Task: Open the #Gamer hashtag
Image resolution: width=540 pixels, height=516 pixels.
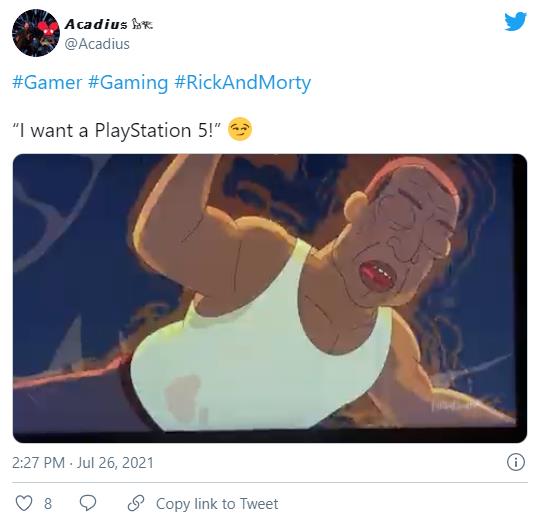Action: point(47,83)
